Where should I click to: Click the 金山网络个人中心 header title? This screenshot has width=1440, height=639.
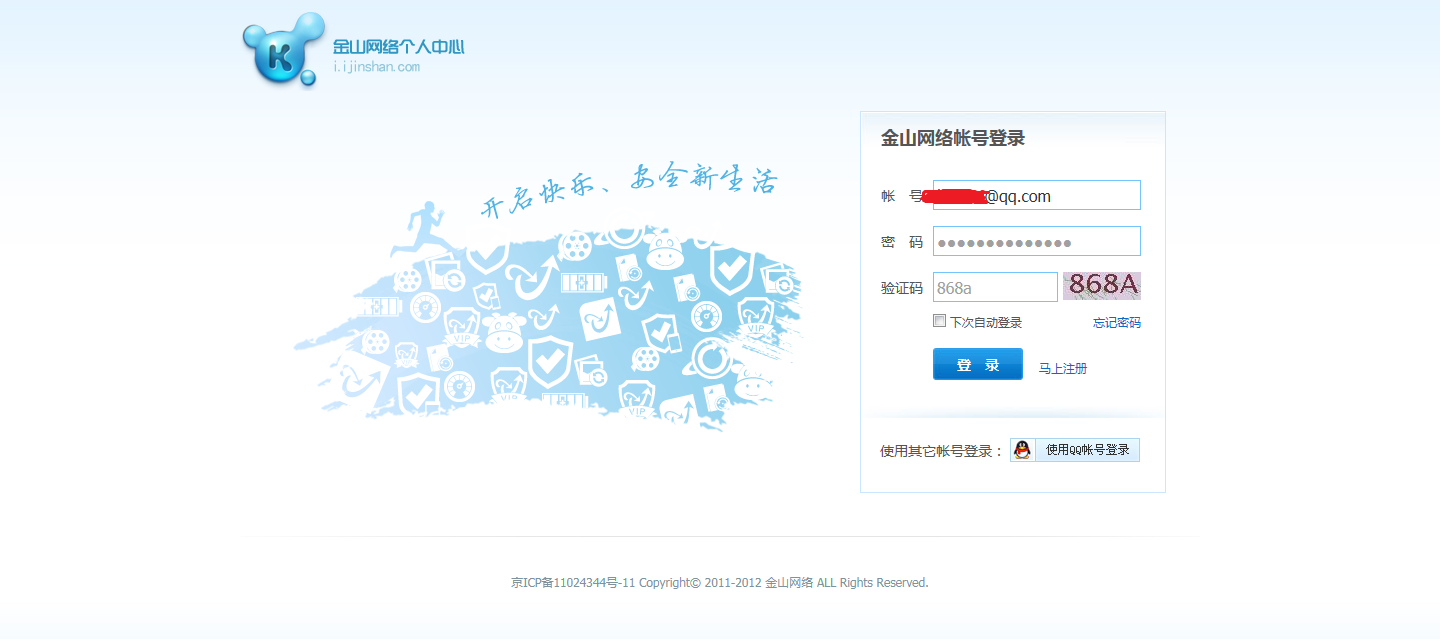[399, 47]
